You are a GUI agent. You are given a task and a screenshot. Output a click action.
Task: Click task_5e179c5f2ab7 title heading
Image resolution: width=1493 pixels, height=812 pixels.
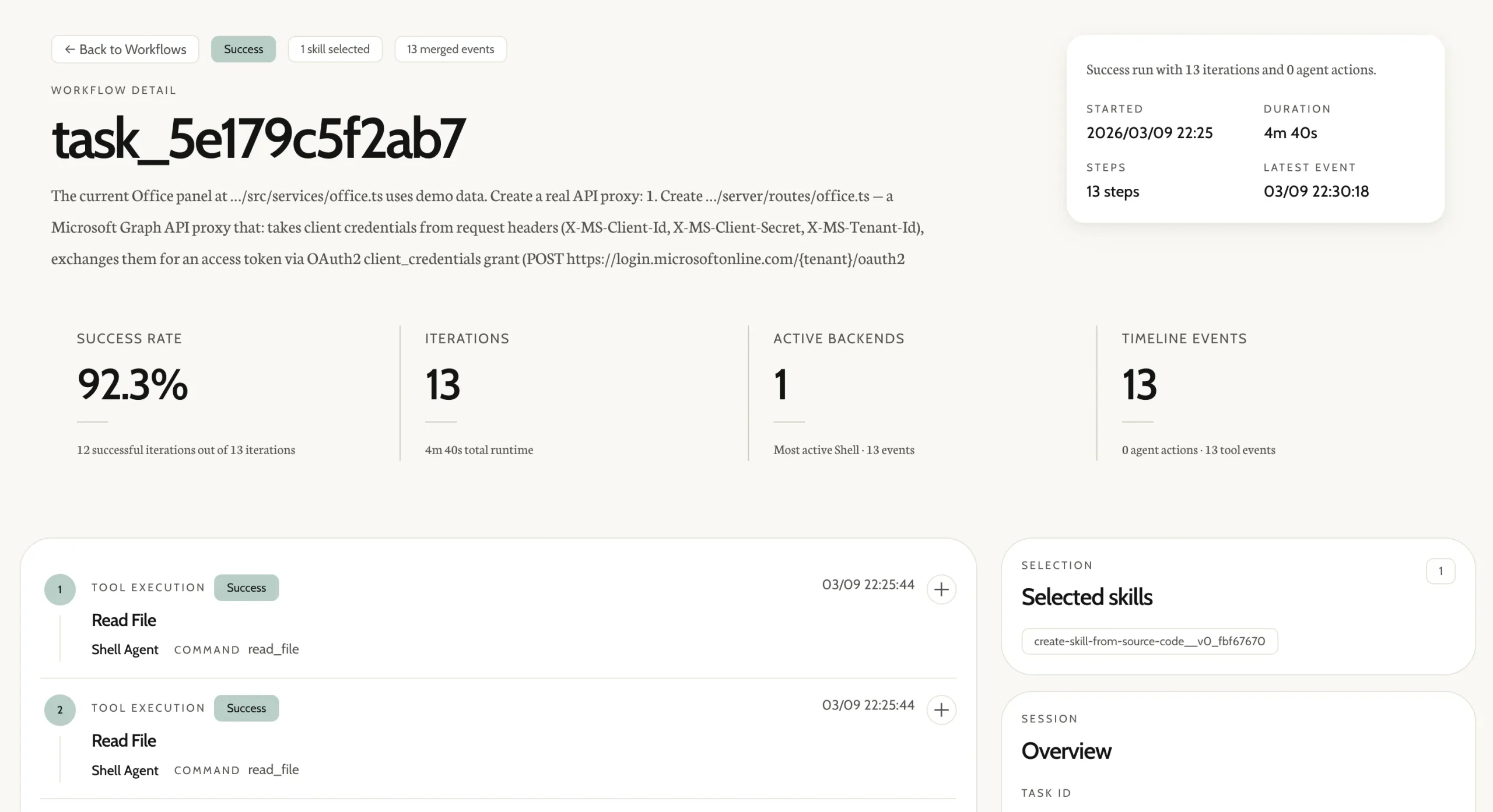coord(258,139)
